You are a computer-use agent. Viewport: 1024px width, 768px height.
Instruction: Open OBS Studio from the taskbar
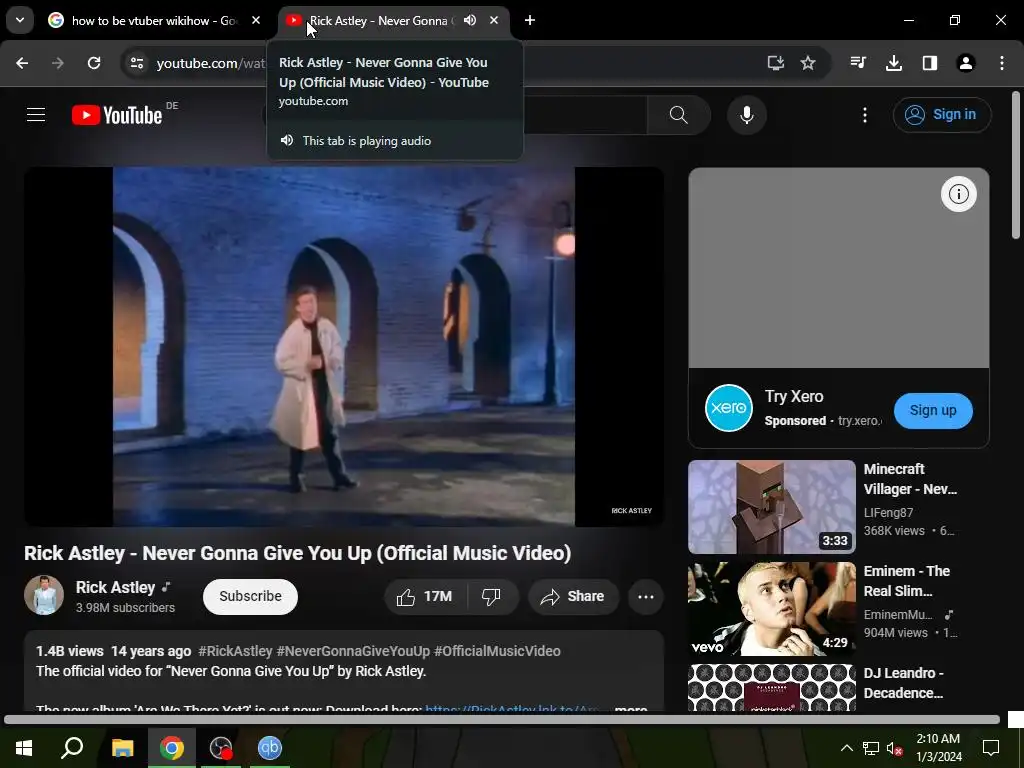click(221, 748)
